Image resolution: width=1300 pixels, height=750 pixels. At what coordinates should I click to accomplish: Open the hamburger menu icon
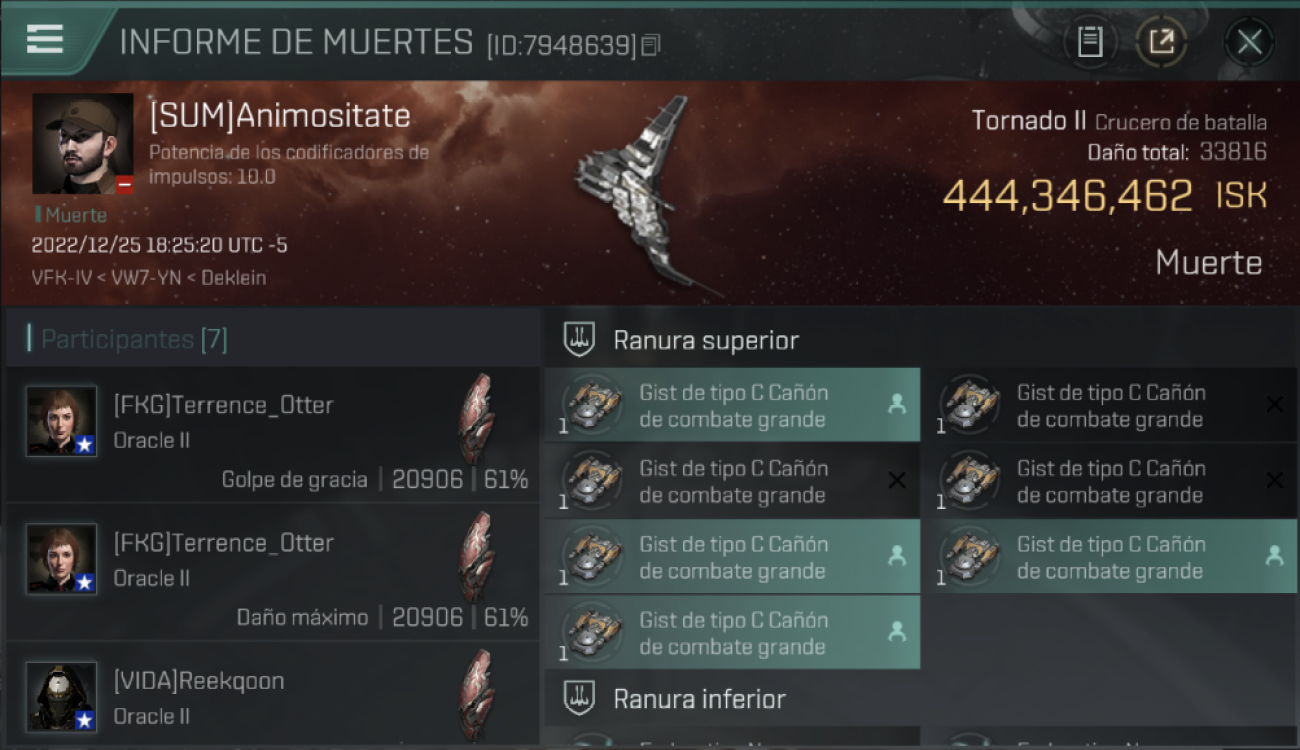[45, 40]
